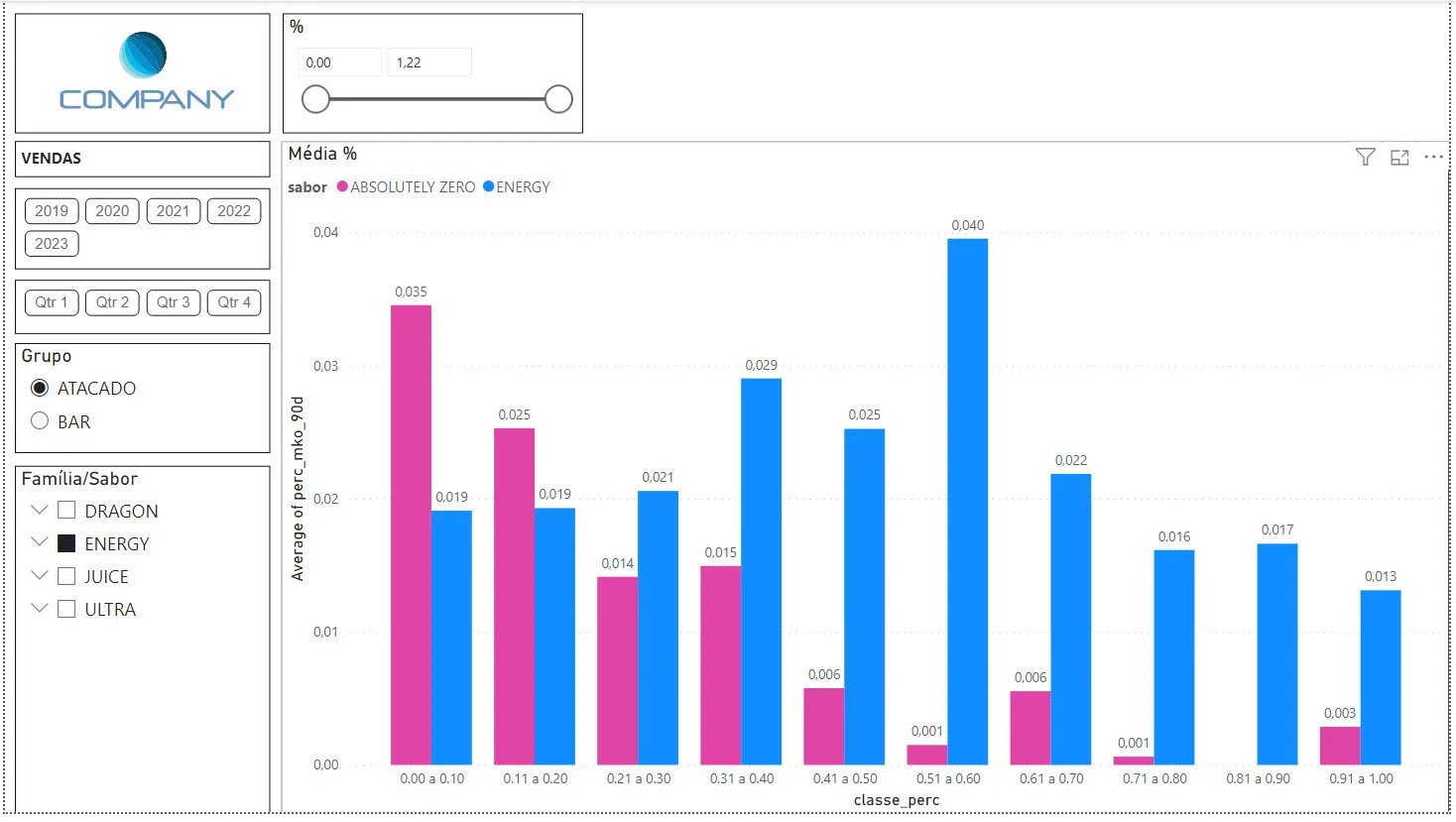This screenshot has width=1456, height=822.
Task: Select the BAR radio option
Action: [40, 420]
